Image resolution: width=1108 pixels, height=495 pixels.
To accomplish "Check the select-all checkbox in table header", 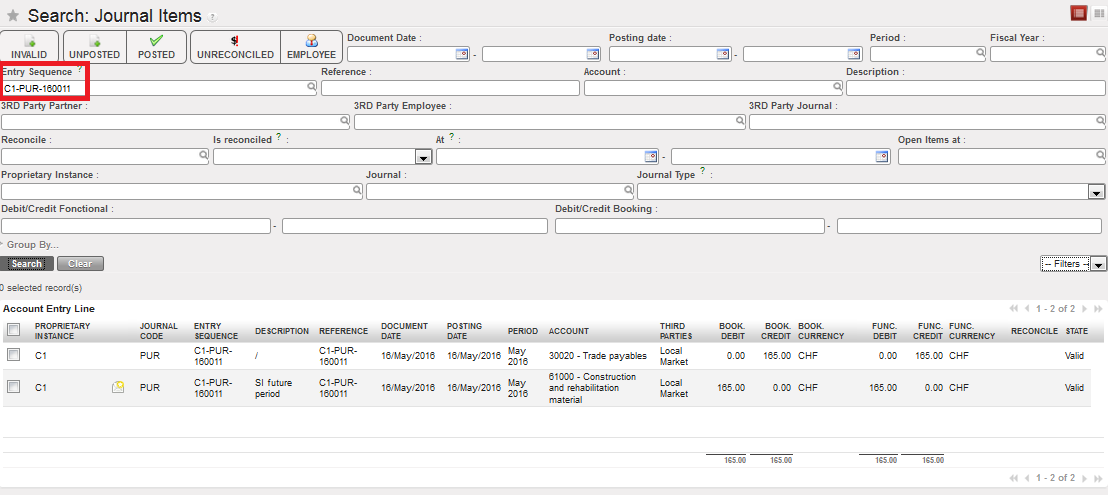I will [x=13, y=330].
